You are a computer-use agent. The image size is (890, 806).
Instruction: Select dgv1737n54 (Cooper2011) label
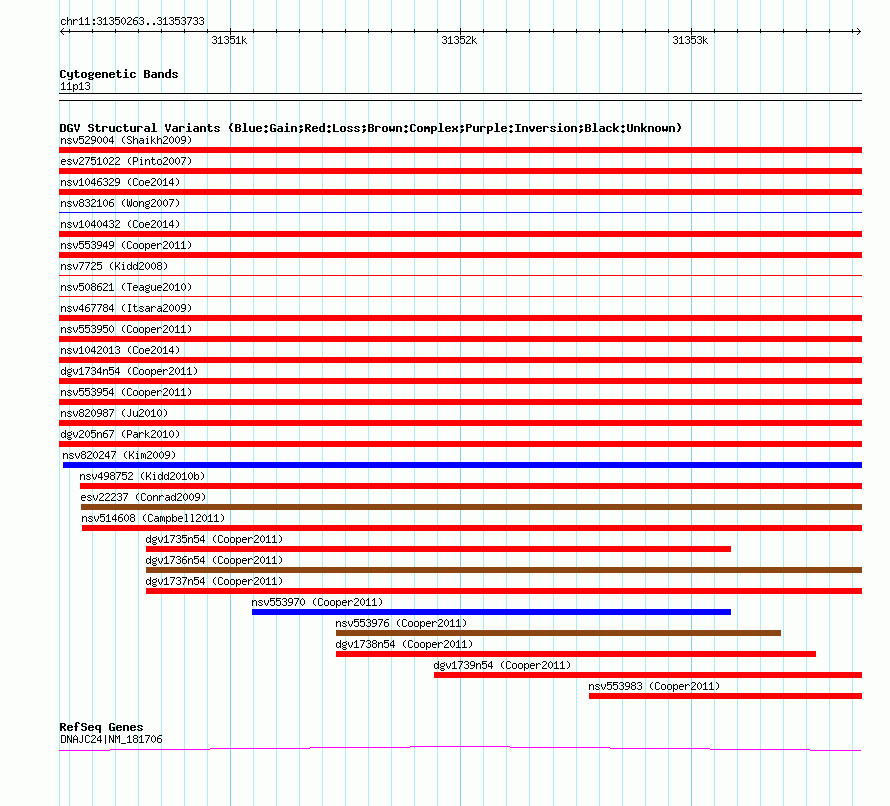[x=214, y=581]
